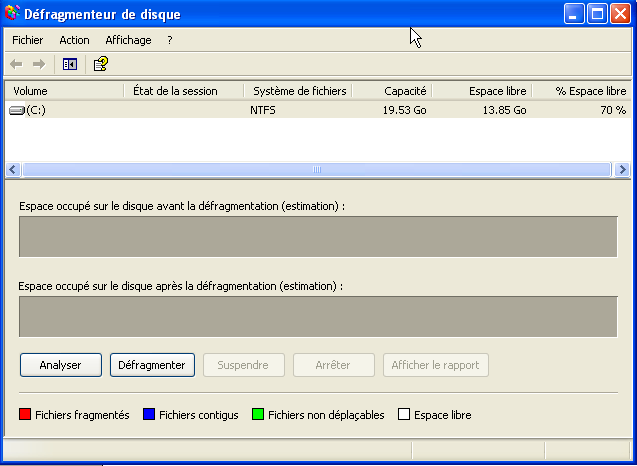The width and height of the screenshot is (637, 466).
Task: Open the Affichage menu
Action: [x=128, y=40]
